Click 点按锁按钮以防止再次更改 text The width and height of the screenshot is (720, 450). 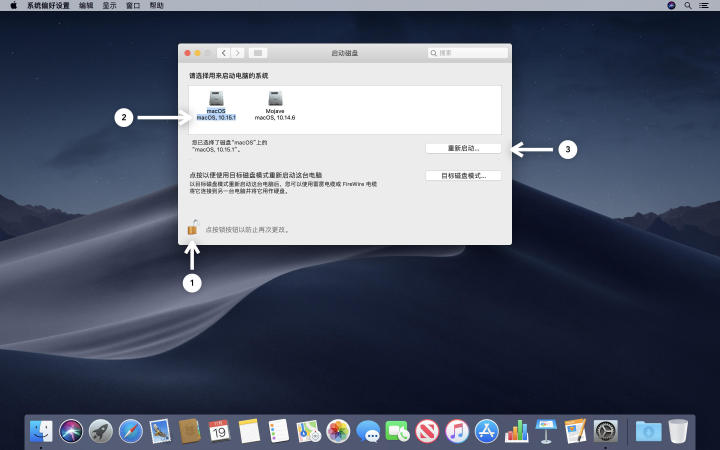coord(247,230)
